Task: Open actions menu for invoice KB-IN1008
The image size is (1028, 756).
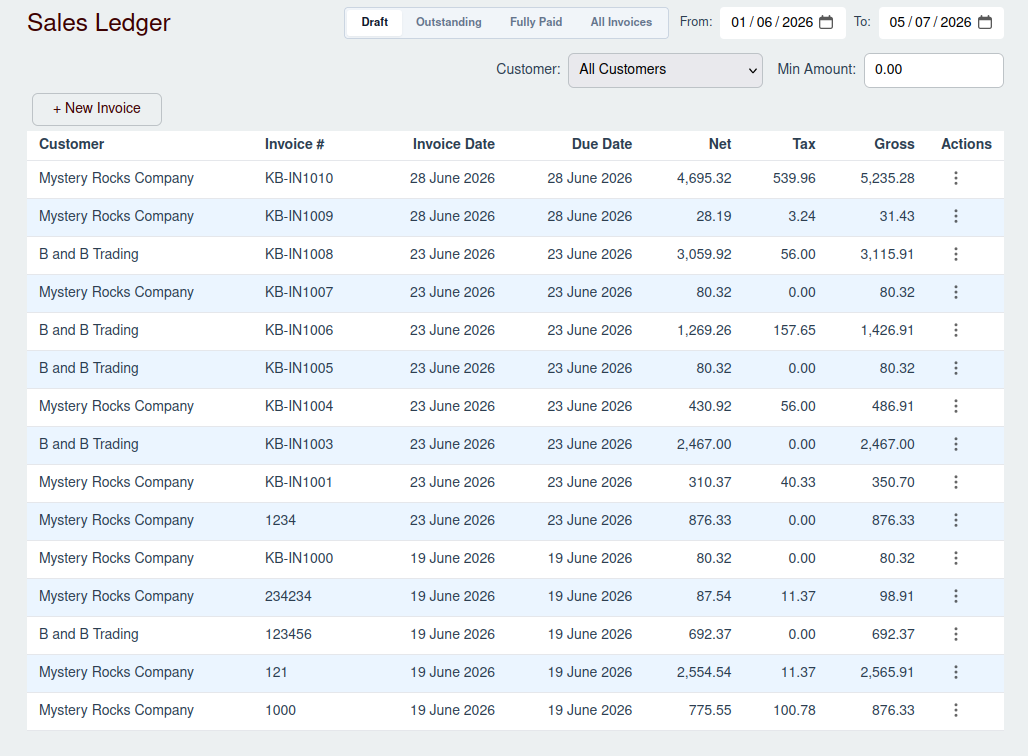Action: click(956, 254)
